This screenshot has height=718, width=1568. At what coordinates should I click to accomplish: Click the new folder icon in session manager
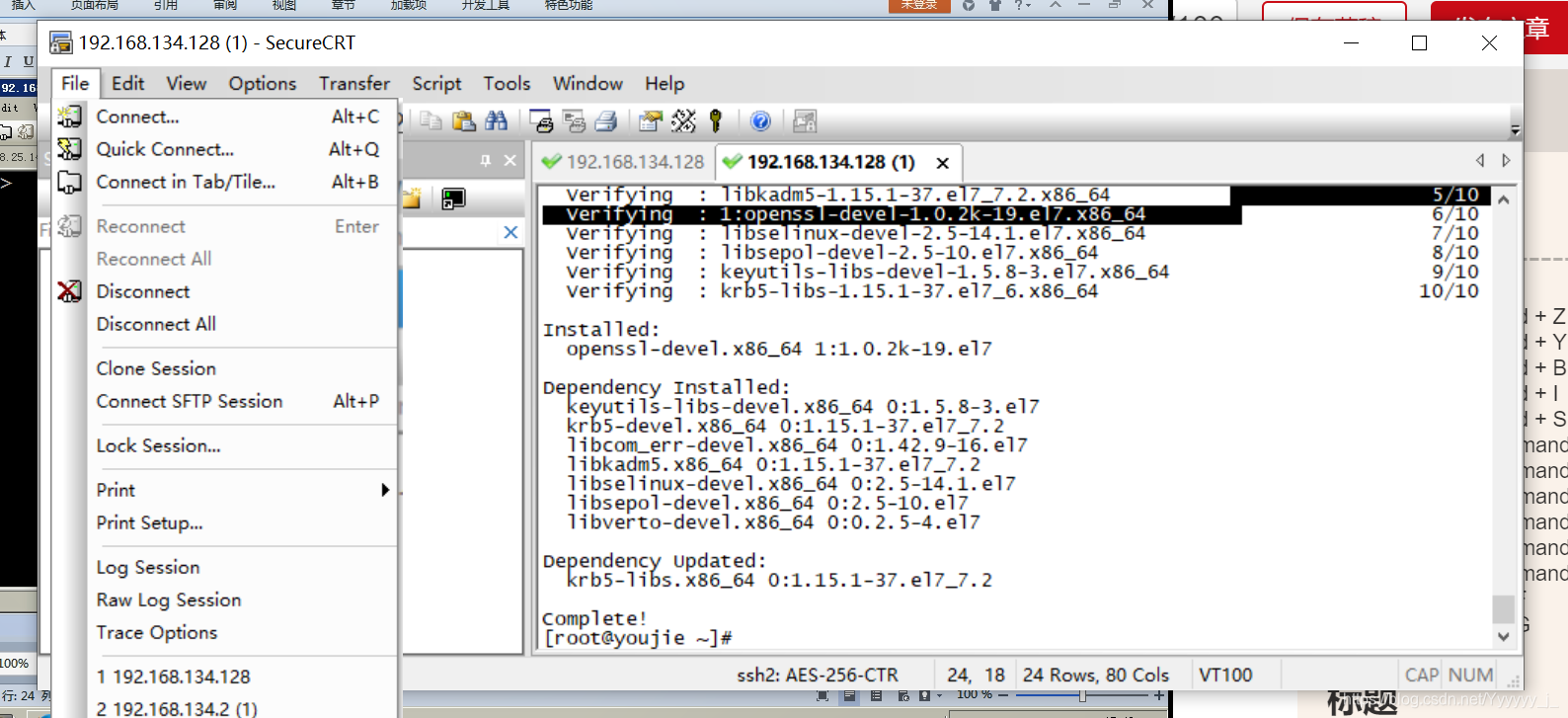click(412, 199)
